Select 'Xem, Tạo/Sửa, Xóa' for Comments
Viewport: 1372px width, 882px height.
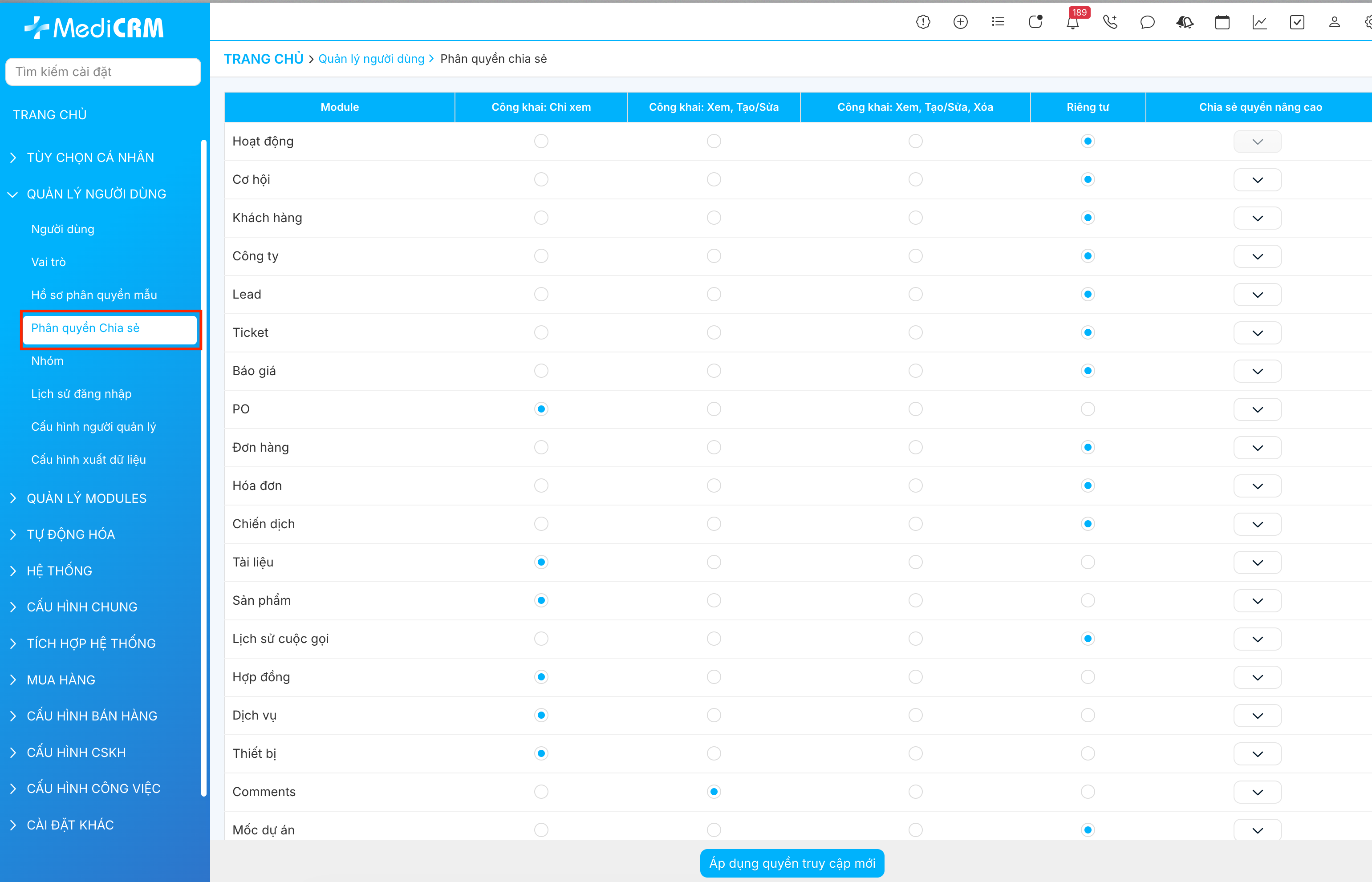click(x=915, y=792)
